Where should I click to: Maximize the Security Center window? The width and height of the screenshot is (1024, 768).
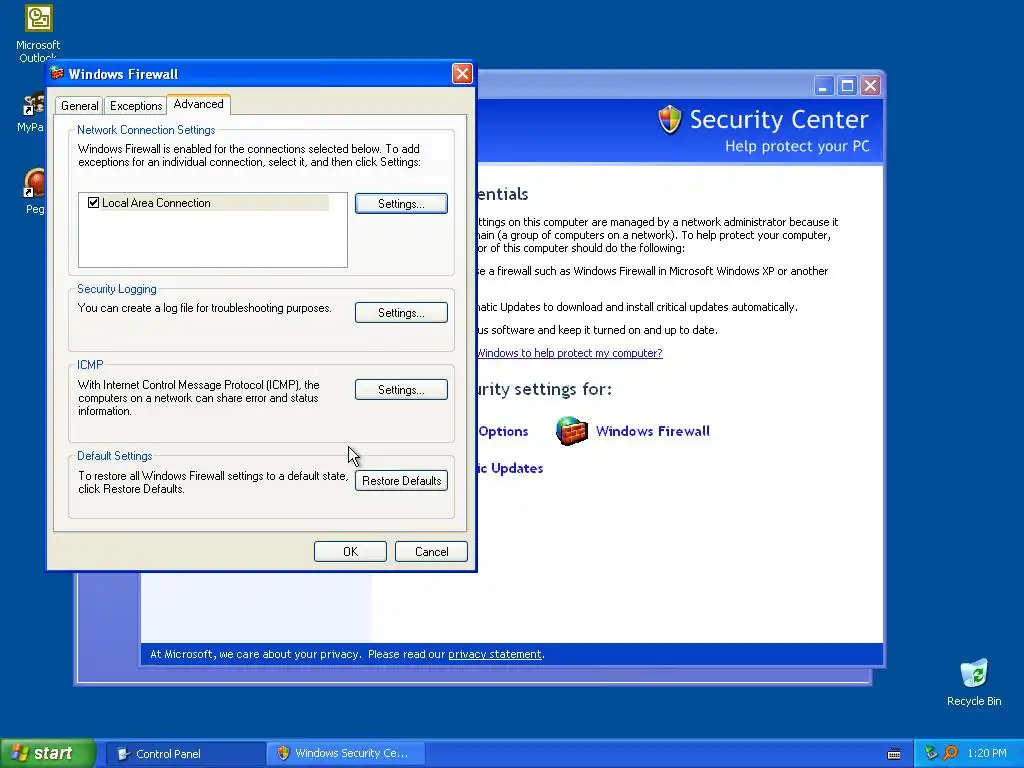coord(847,86)
